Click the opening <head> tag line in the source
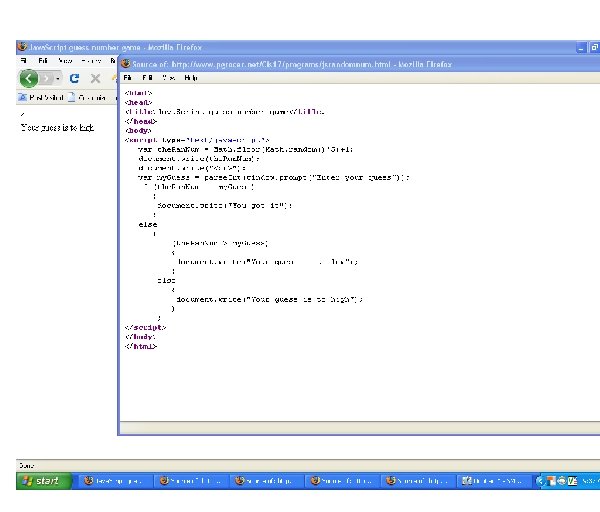The height and width of the screenshot is (512, 600). point(139,102)
